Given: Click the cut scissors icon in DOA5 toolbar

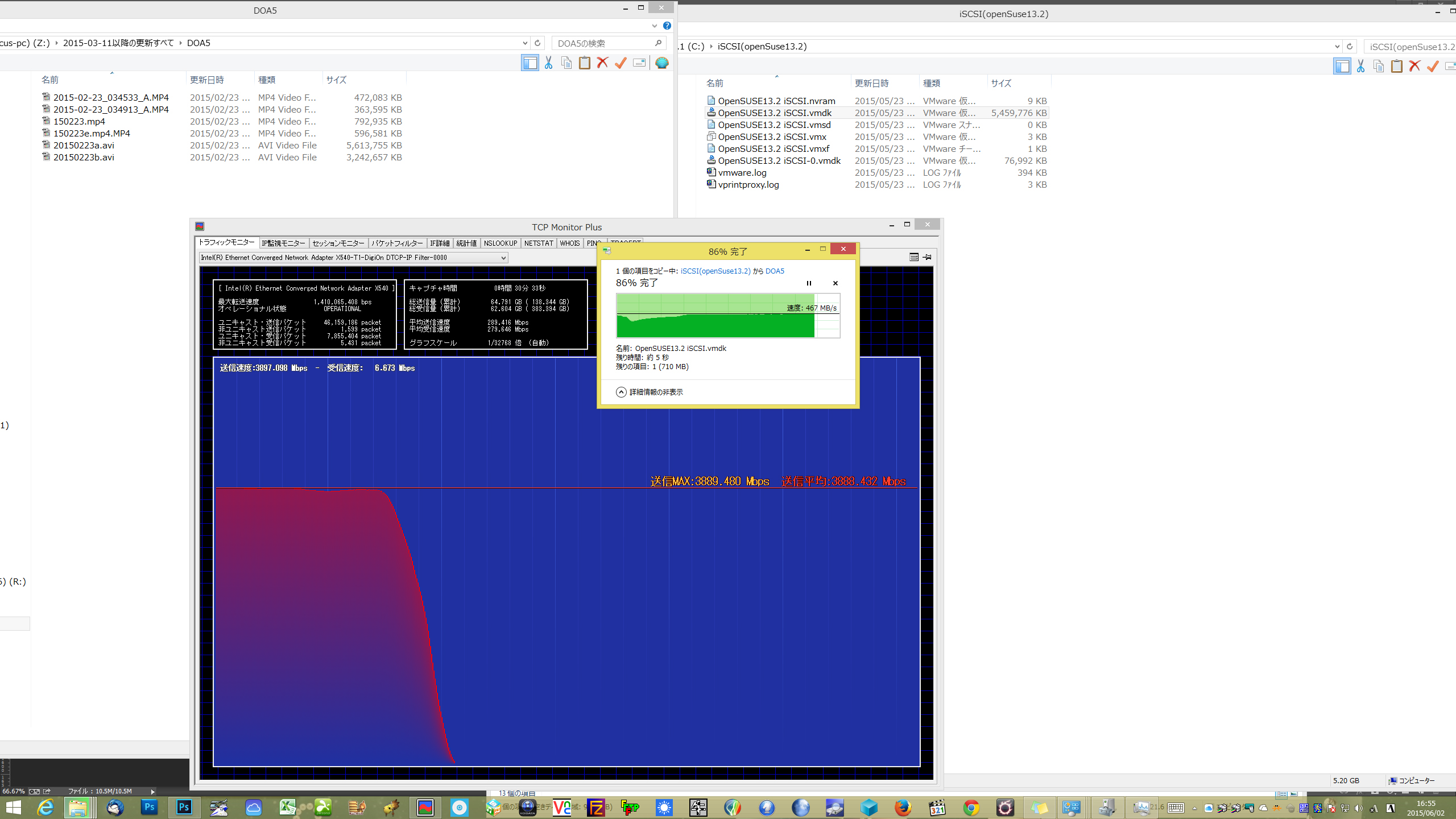Looking at the screenshot, I should click(548, 63).
